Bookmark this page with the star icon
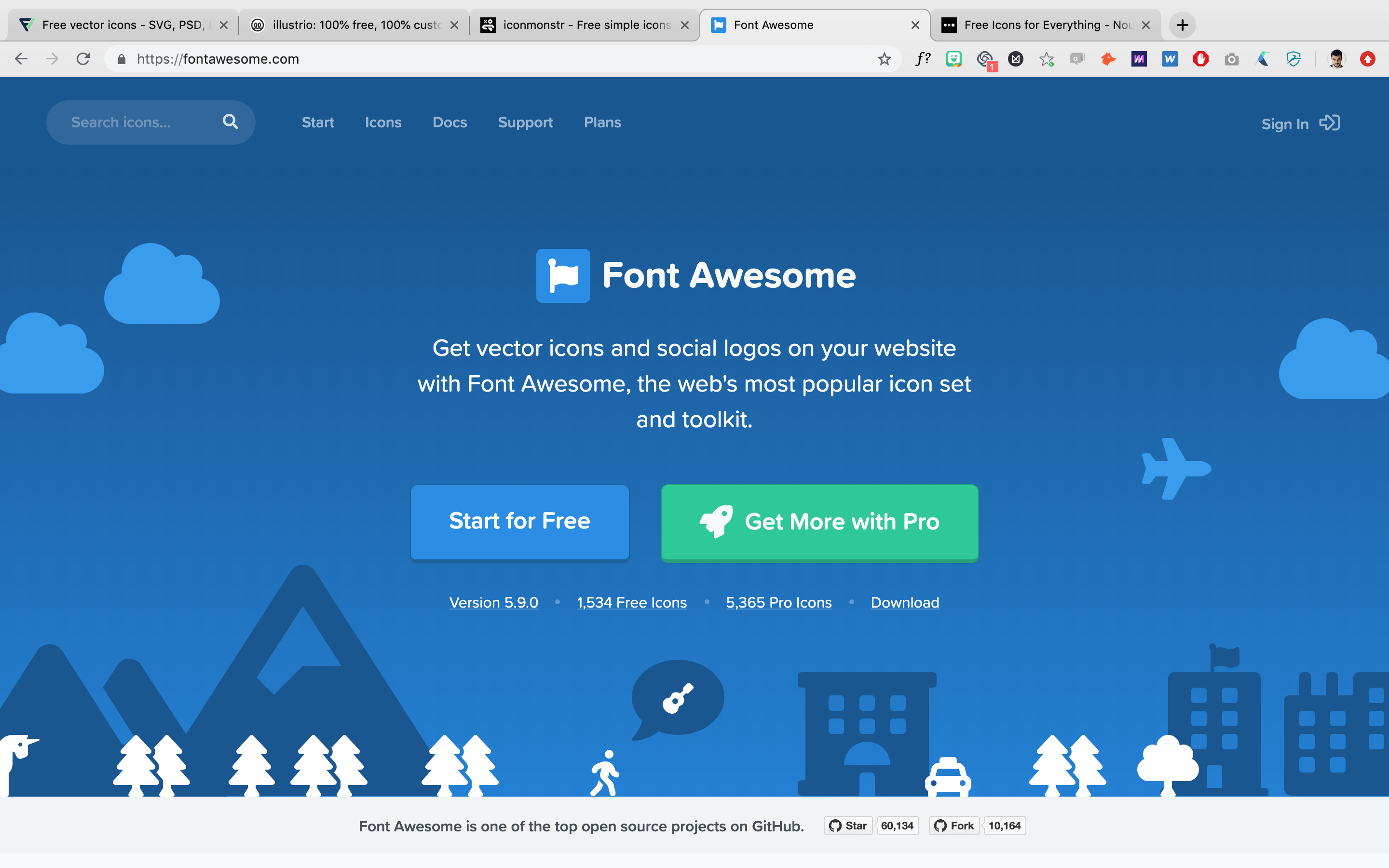 (884, 59)
